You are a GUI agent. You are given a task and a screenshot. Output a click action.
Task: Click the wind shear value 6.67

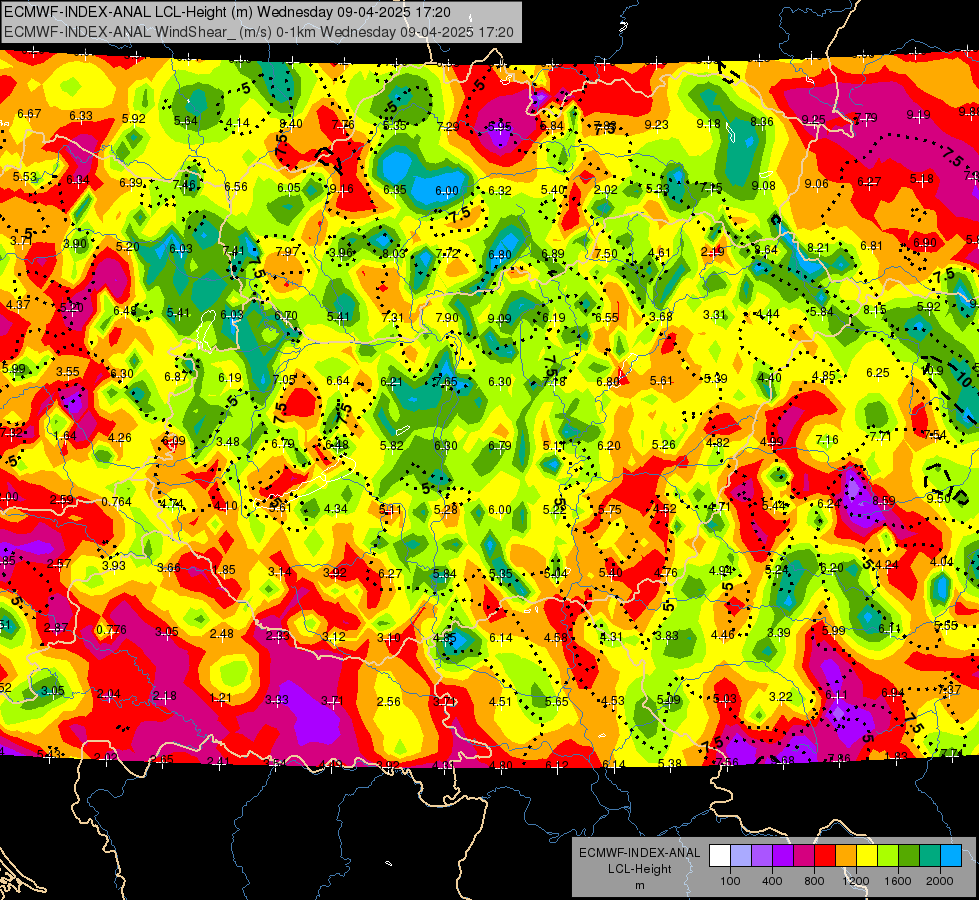coord(29,114)
